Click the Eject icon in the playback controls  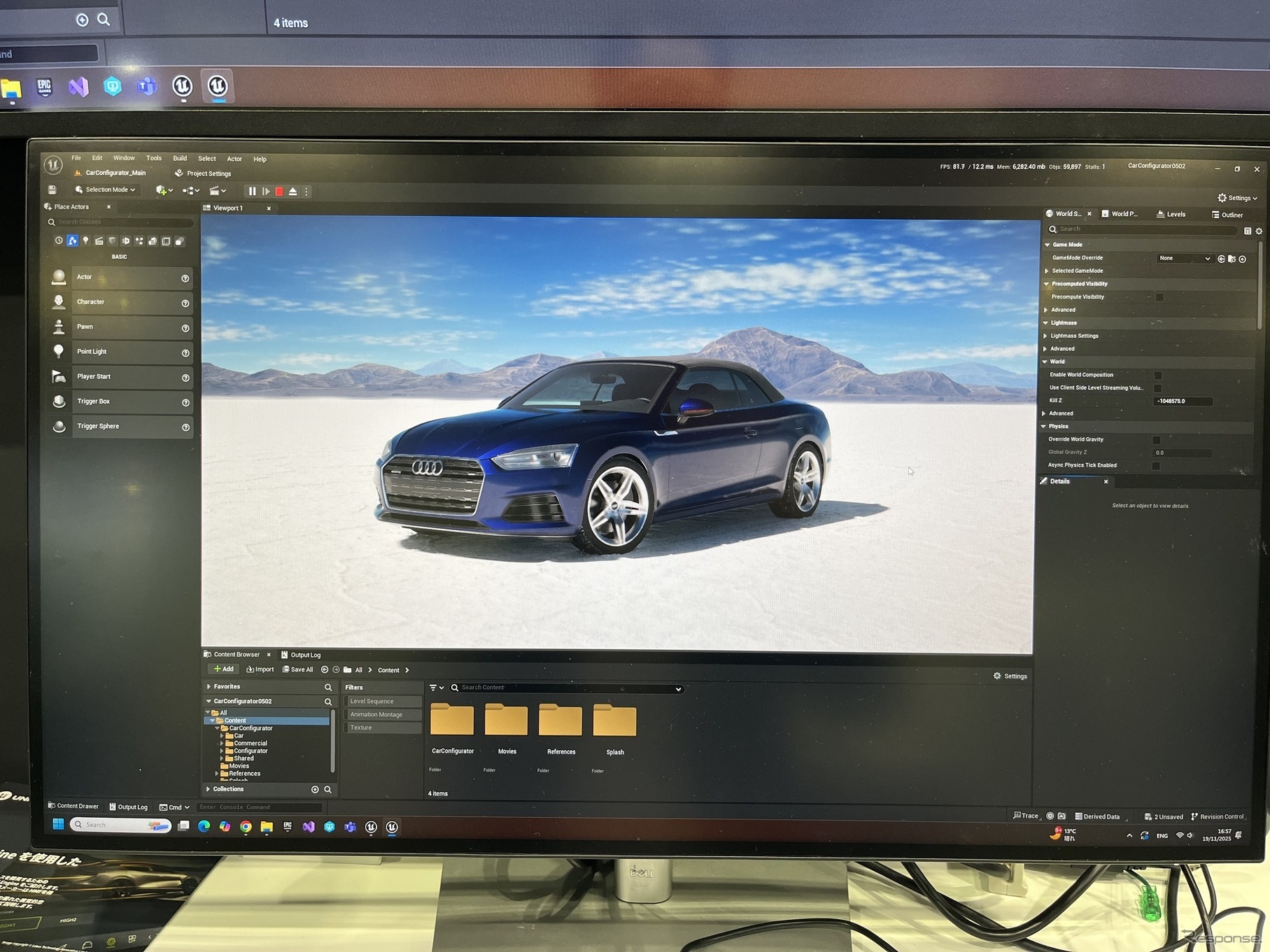pos(293,190)
